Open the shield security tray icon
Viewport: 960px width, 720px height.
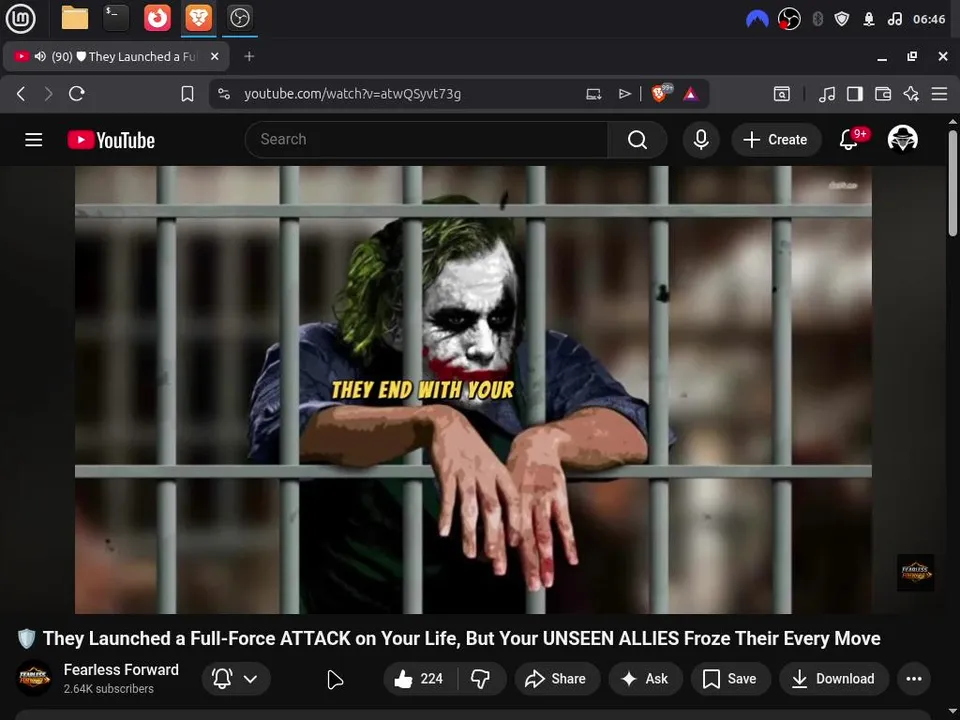[x=842, y=19]
